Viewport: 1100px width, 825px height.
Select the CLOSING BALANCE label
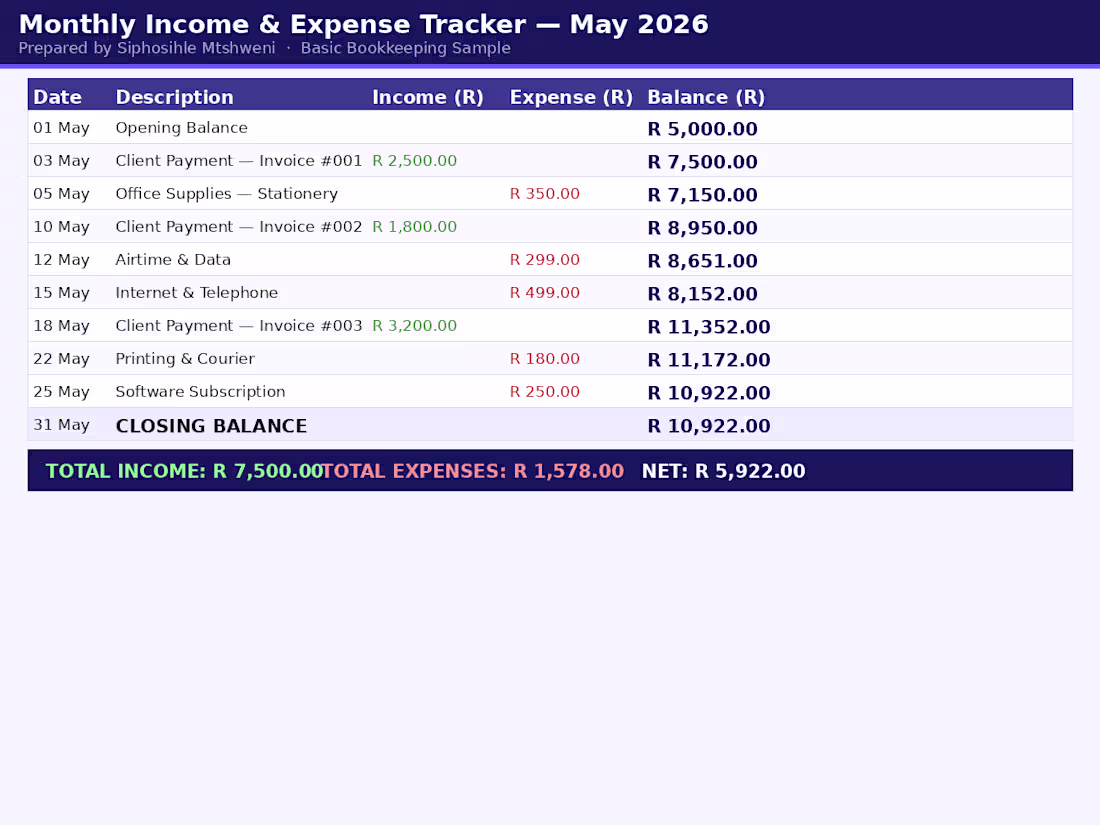pos(211,426)
